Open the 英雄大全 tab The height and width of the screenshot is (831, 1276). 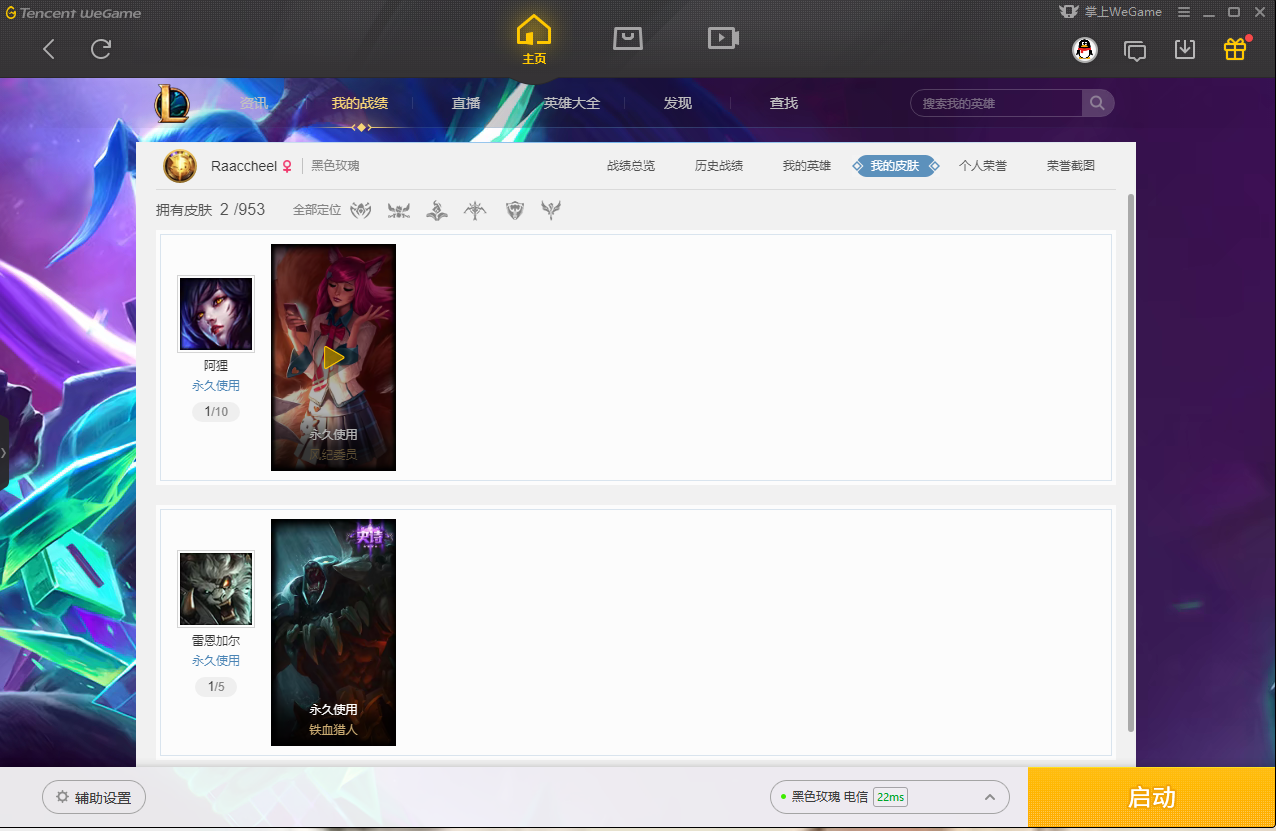click(572, 103)
